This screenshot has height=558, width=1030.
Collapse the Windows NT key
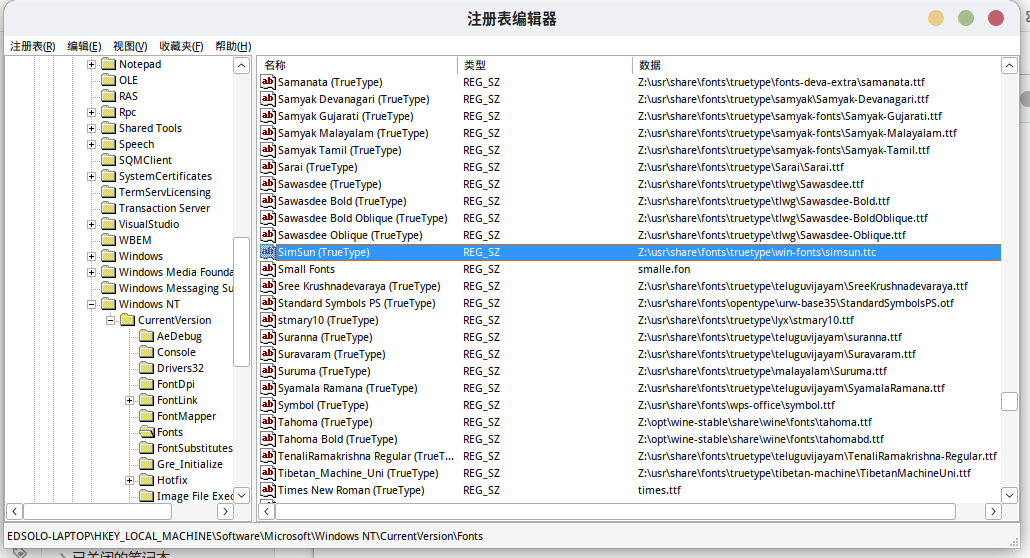click(91, 304)
